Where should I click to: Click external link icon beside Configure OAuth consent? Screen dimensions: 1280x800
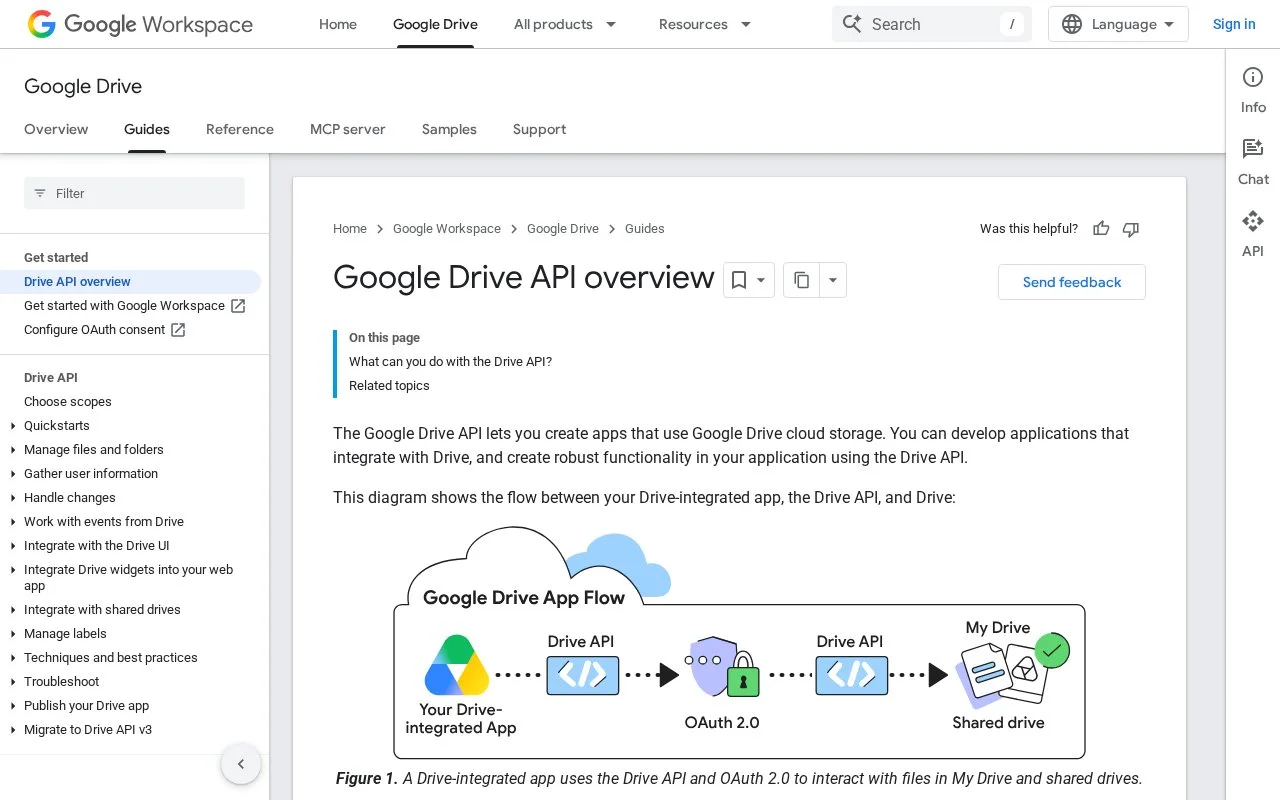pyautogui.click(x=178, y=330)
